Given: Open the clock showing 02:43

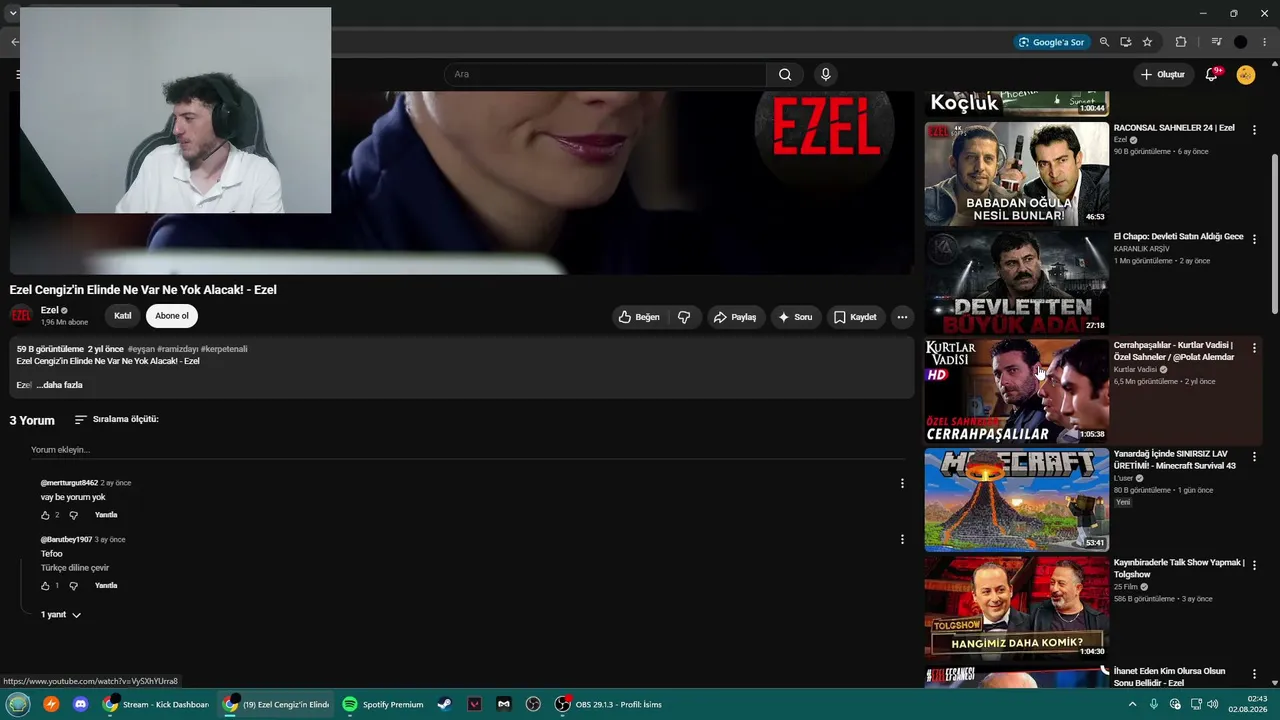Looking at the screenshot, I should coord(1249,704).
